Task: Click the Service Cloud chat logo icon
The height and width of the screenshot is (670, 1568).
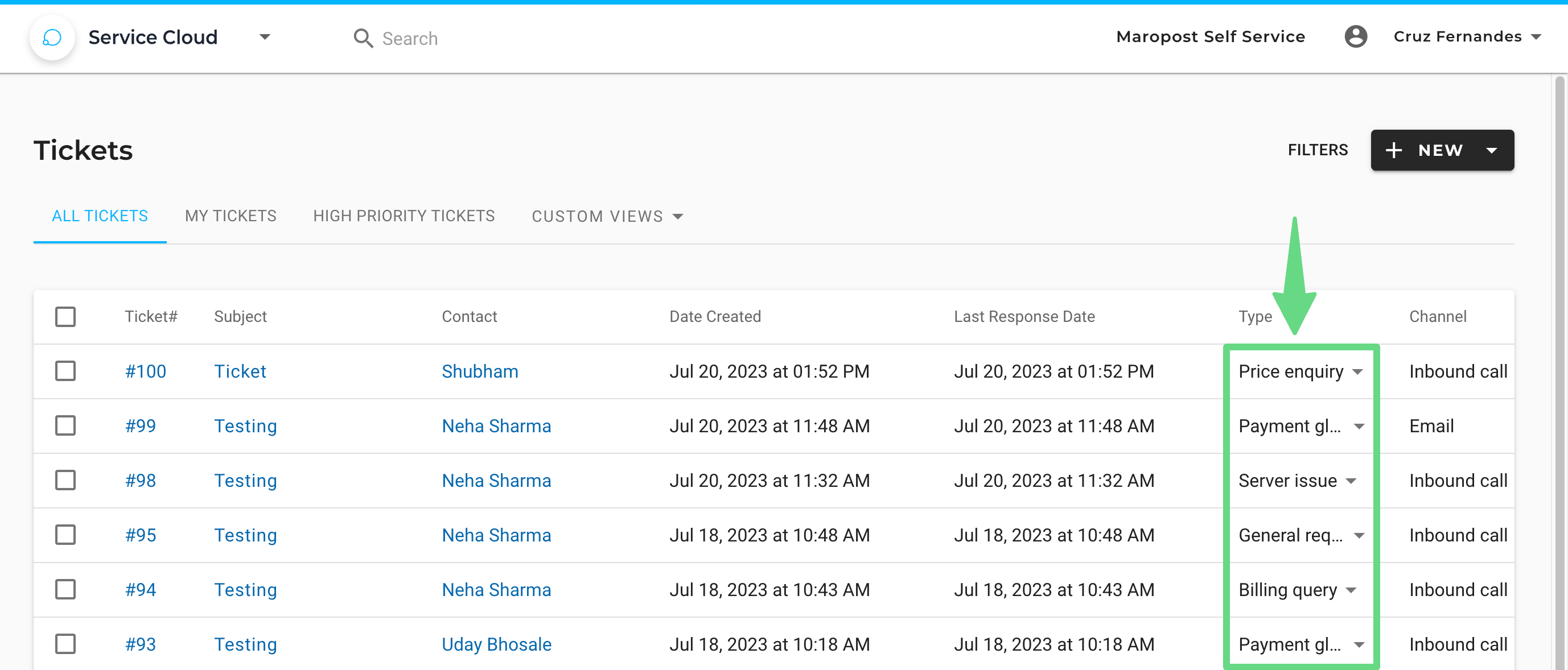Action: tap(52, 38)
